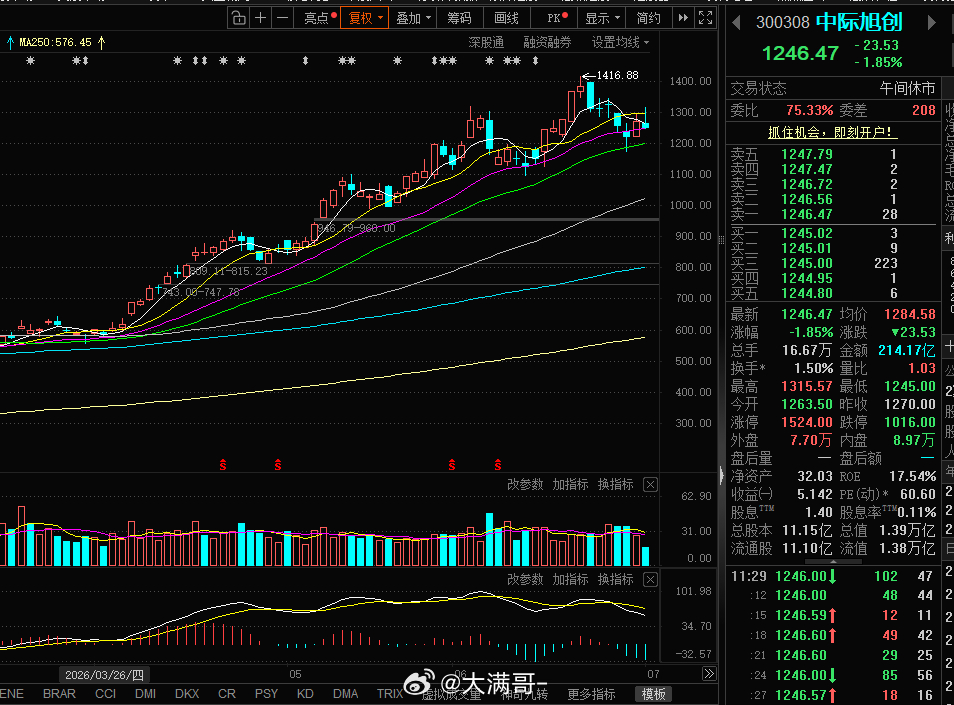Click the rightmost red S marker
Viewport: 954px width, 705px height.
pyautogui.click(x=498, y=465)
